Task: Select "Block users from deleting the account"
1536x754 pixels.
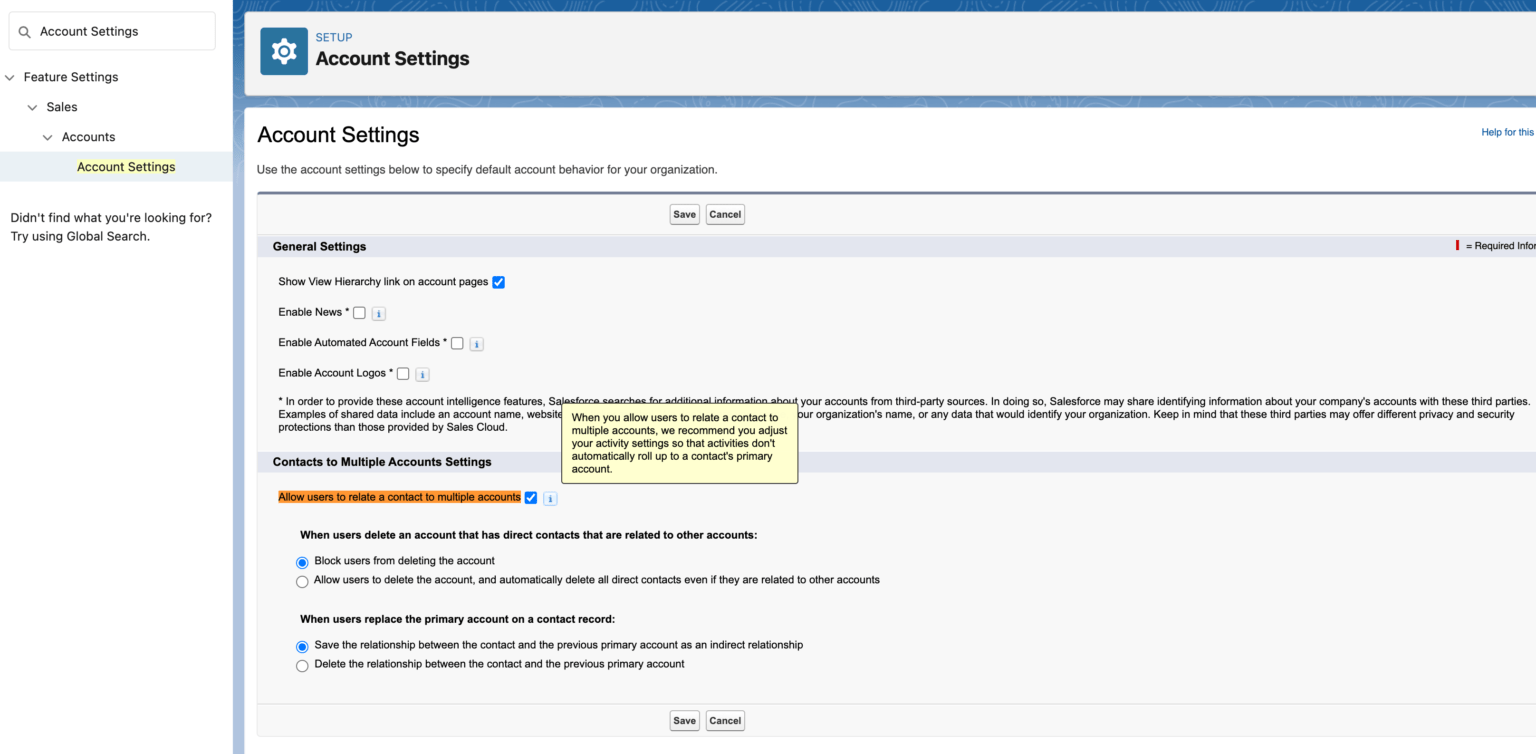Action: pos(302,562)
